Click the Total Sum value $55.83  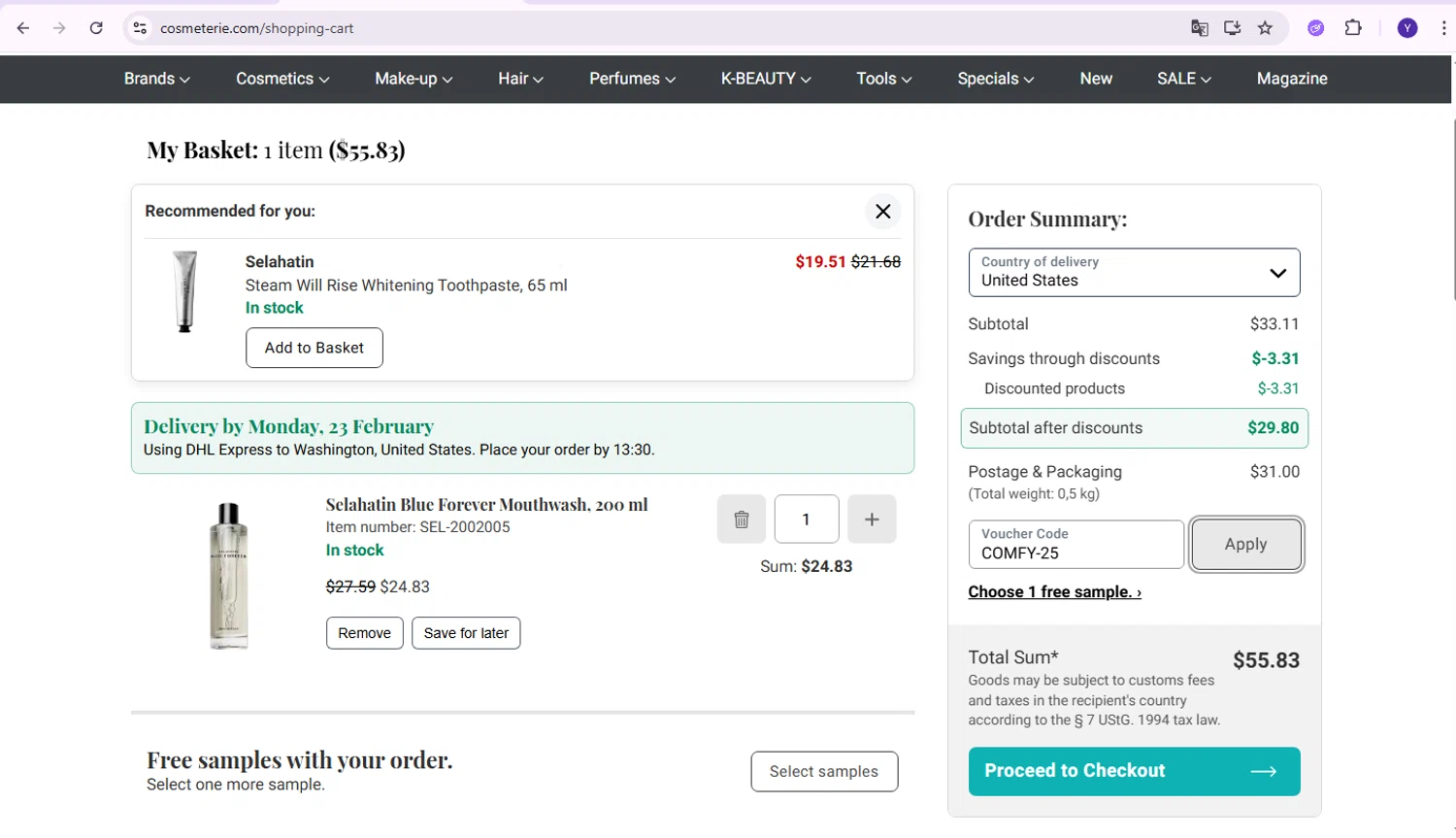point(1266,660)
